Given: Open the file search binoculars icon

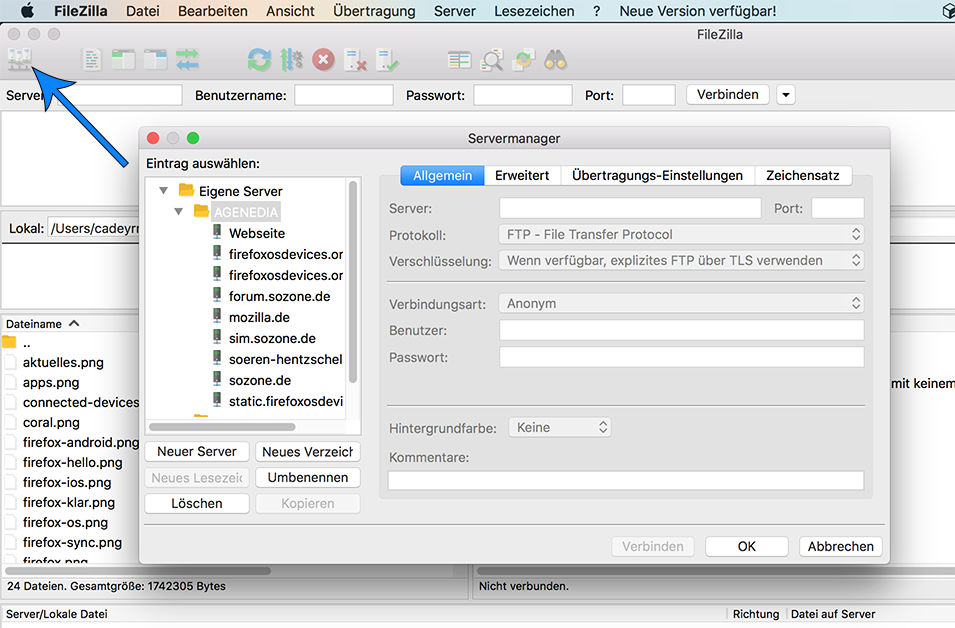Looking at the screenshot, I should 556,60.
